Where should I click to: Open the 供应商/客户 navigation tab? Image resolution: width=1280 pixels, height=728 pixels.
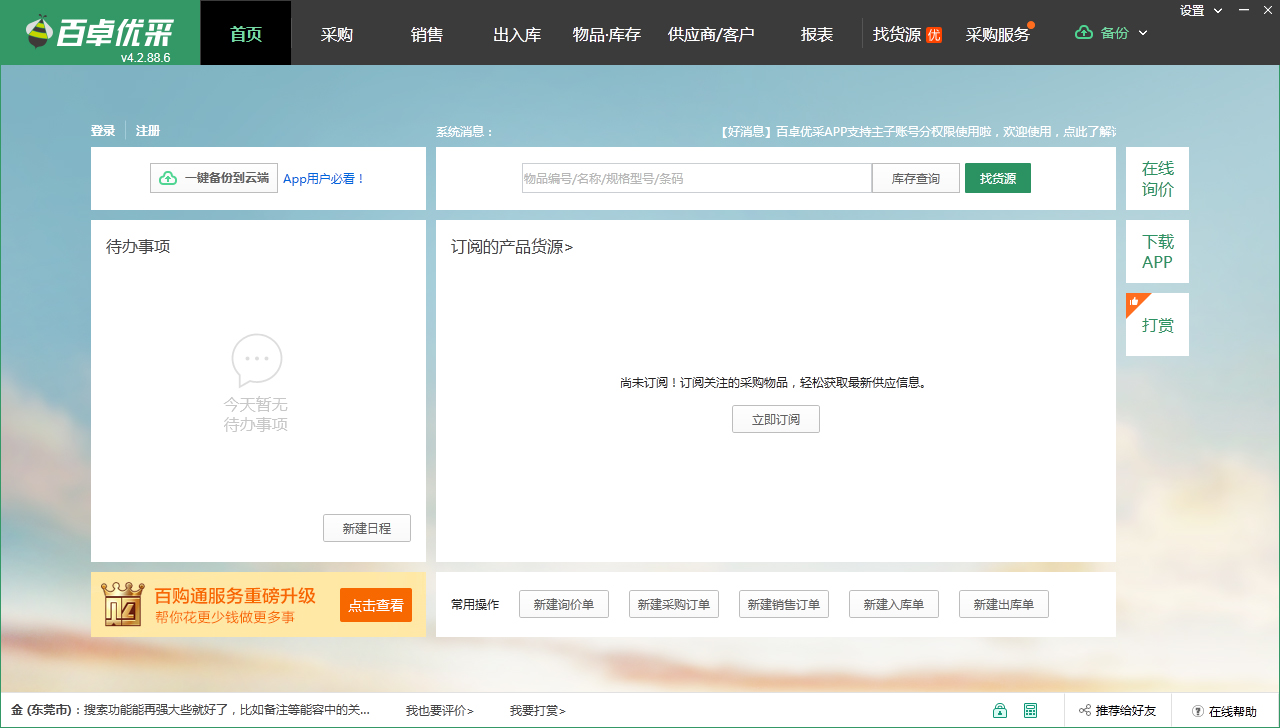click(713, 33)
